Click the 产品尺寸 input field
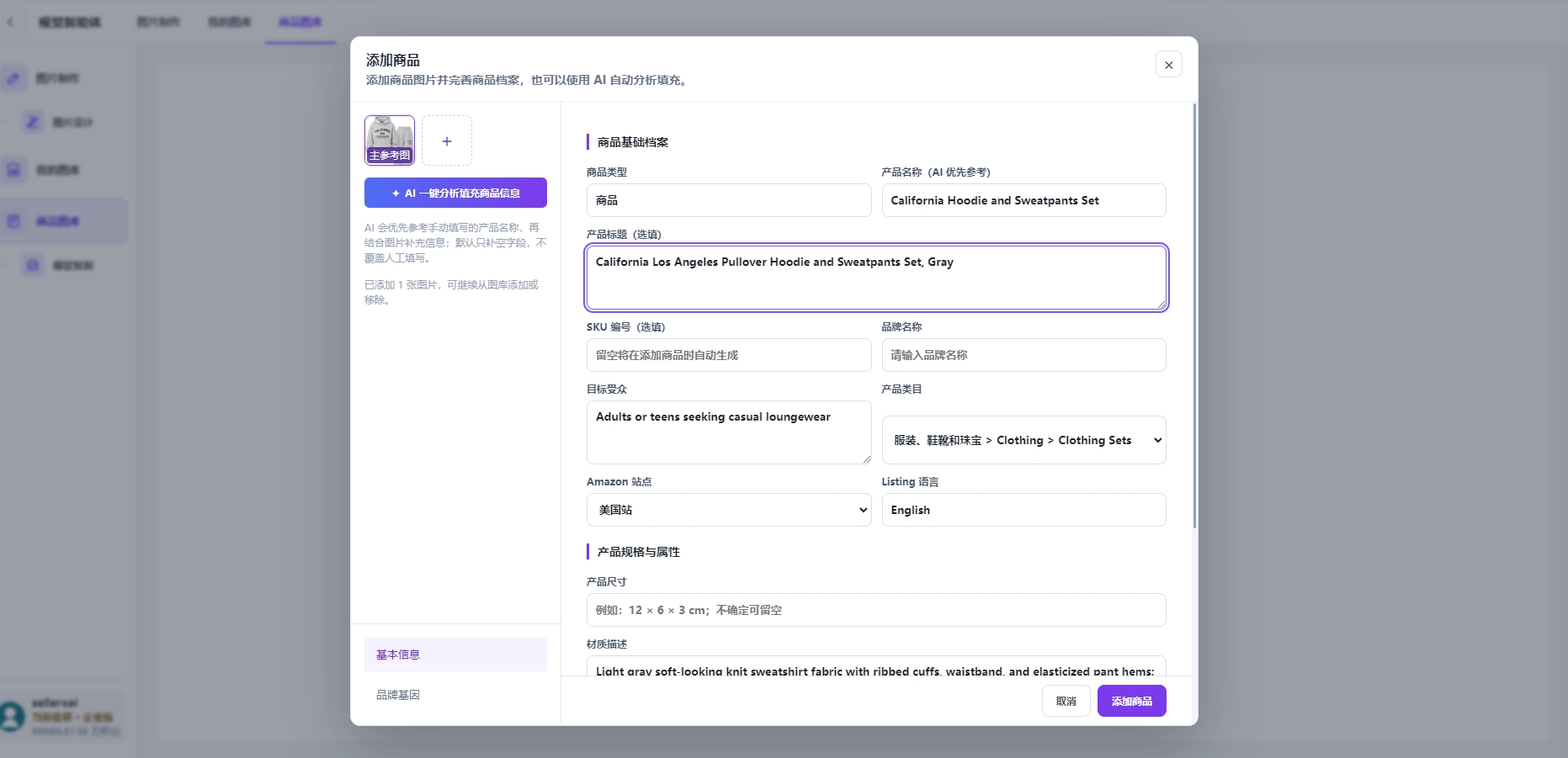This screenshot has width=1568, height=758. [x=876, y=610]
